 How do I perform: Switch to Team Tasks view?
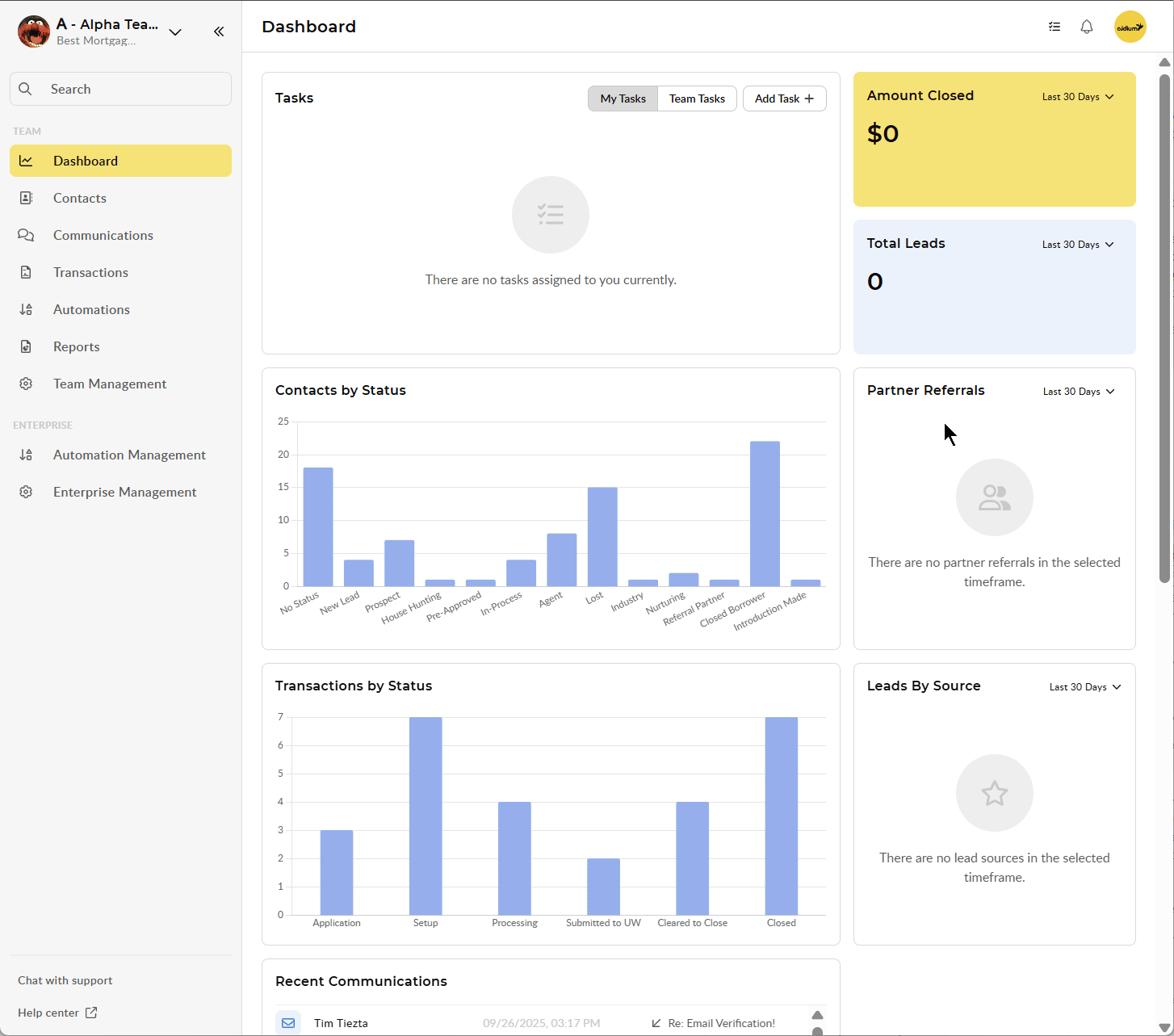tap(697, 99)
